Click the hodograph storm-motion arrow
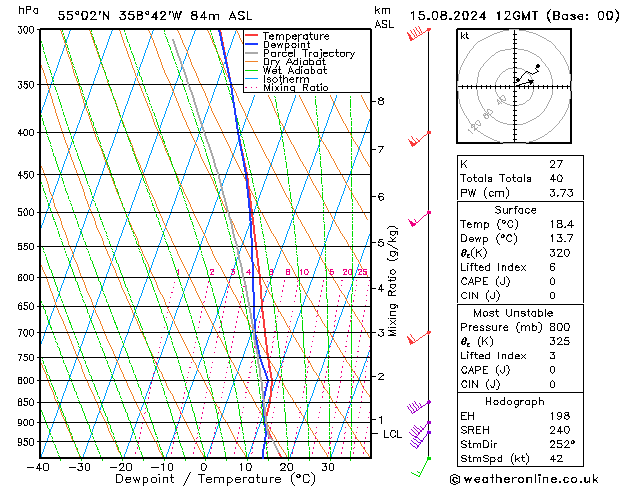The image size is (629, 486). 526,83
